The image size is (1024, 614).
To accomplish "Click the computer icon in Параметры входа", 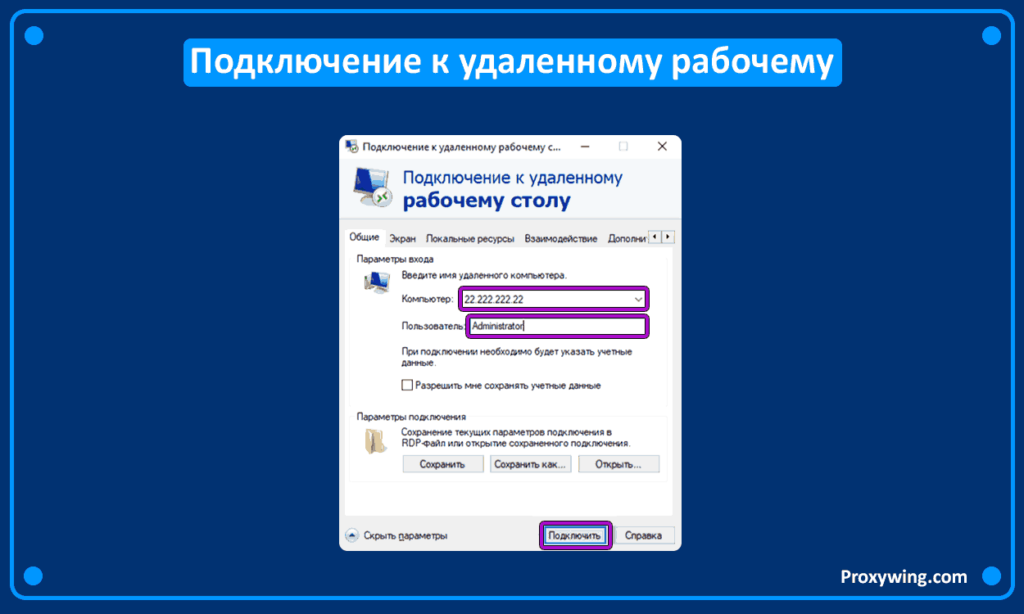I will click(377, 282).
